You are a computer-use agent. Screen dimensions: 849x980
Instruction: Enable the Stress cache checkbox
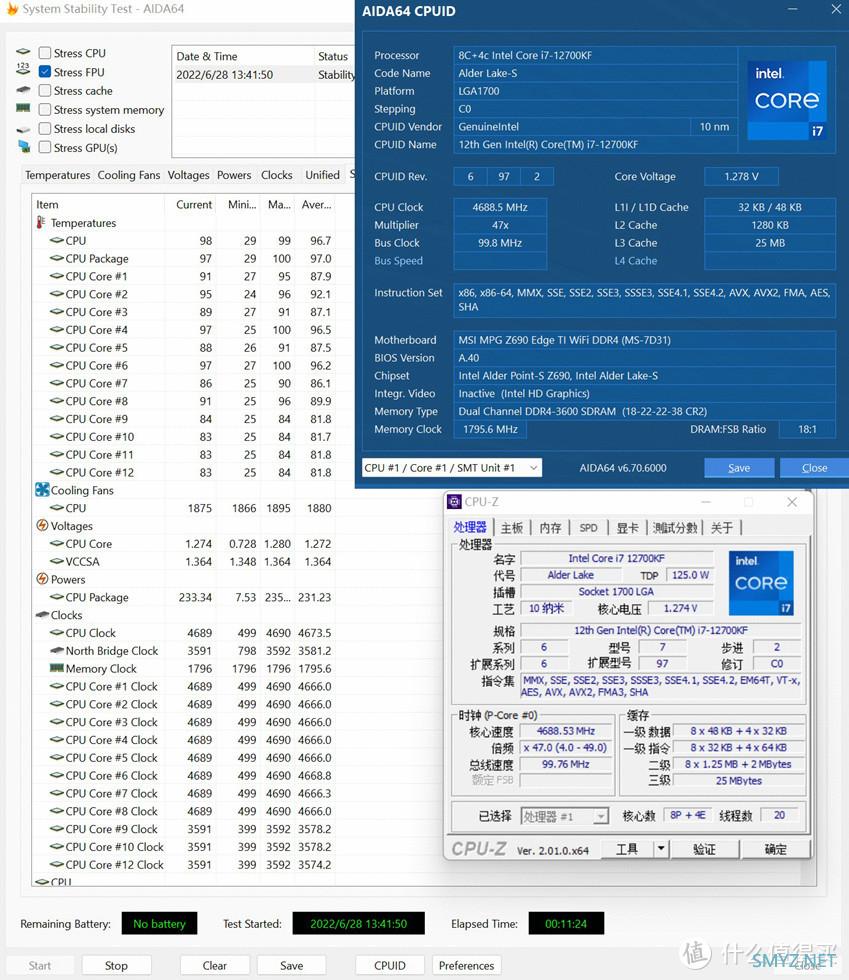click(x=45, y=91)
